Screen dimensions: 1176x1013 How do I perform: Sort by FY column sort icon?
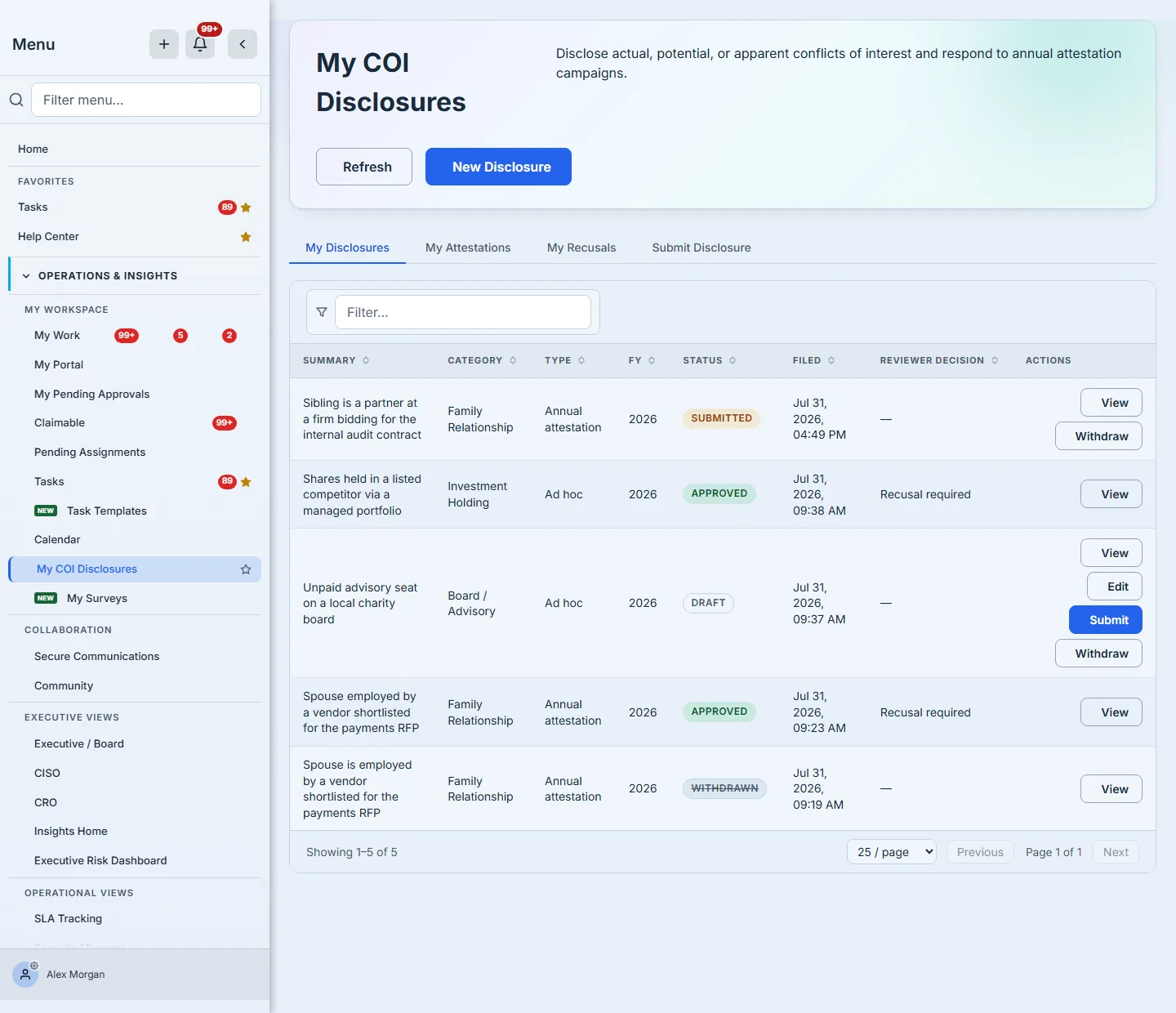[652, 360]
